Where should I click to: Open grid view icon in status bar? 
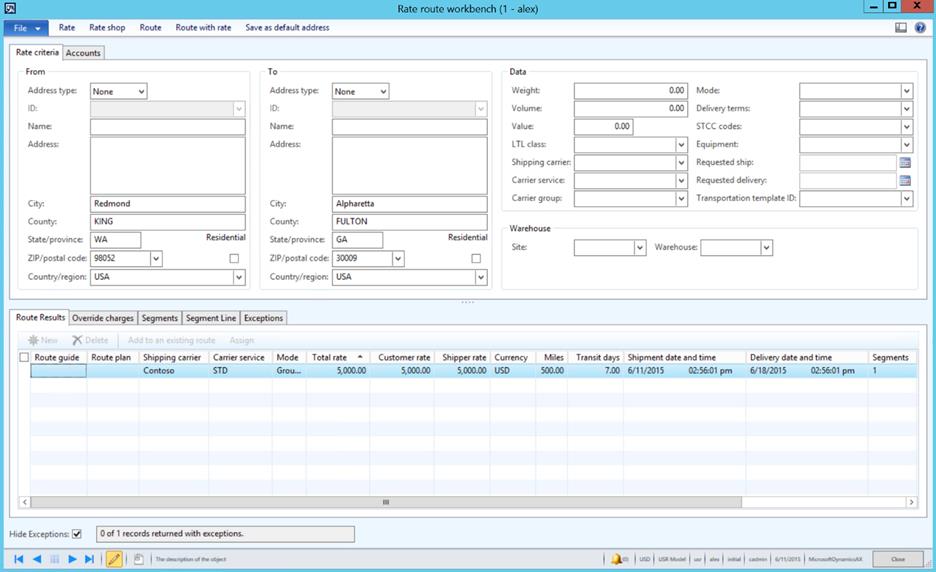[x=54, y=559]
